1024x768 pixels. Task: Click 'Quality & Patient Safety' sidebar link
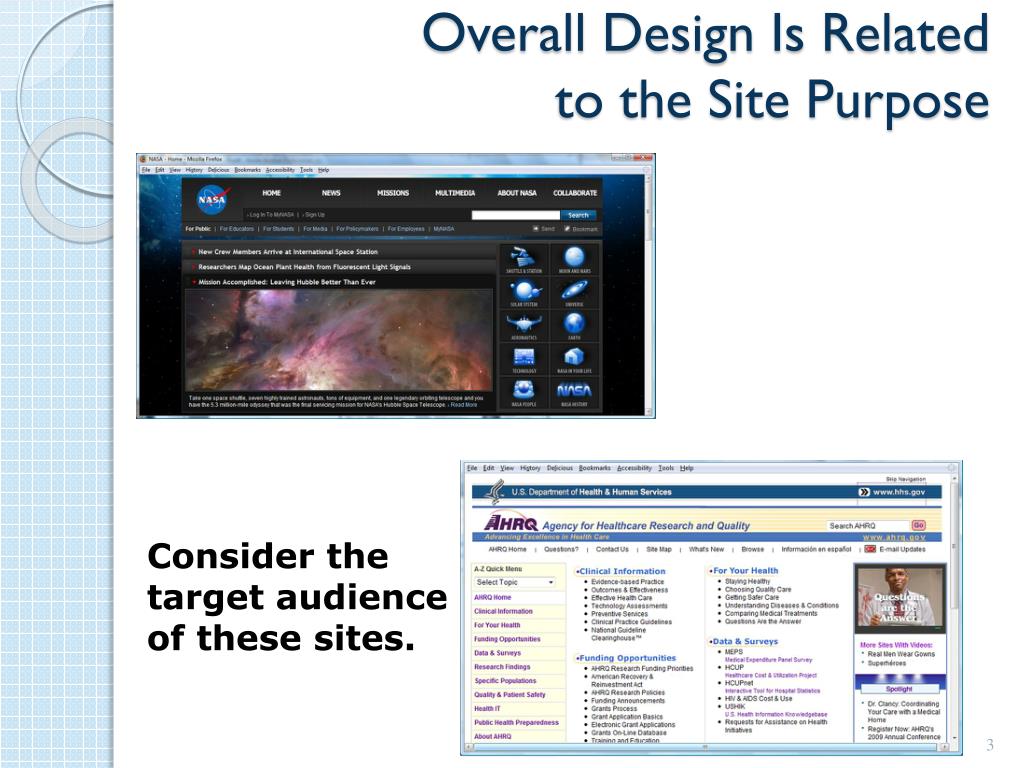(x=510, y=695)
